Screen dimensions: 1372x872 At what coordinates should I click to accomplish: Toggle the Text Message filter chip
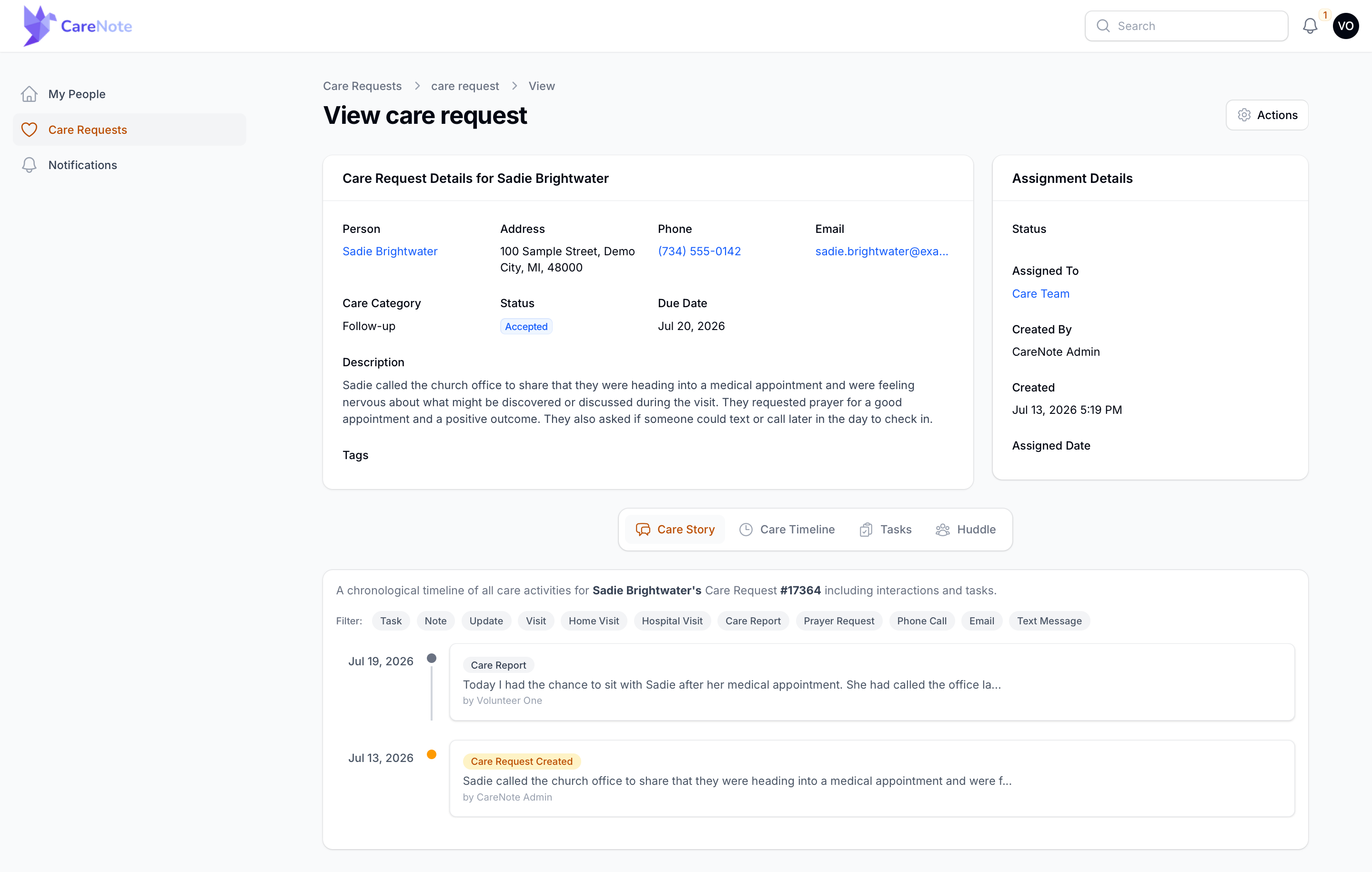coord(1049,621)
